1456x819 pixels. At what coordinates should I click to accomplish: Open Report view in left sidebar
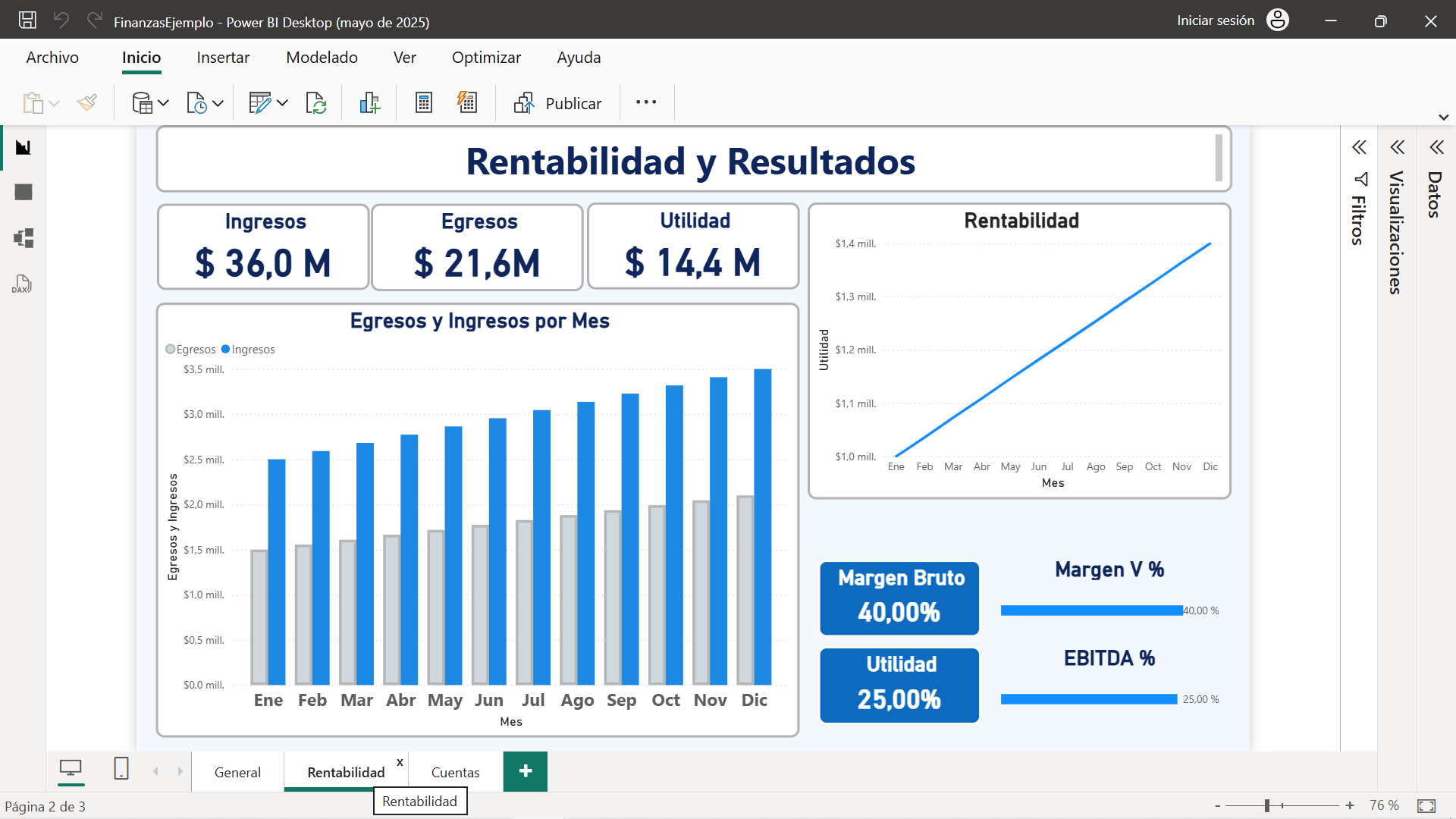click(24, 147)
